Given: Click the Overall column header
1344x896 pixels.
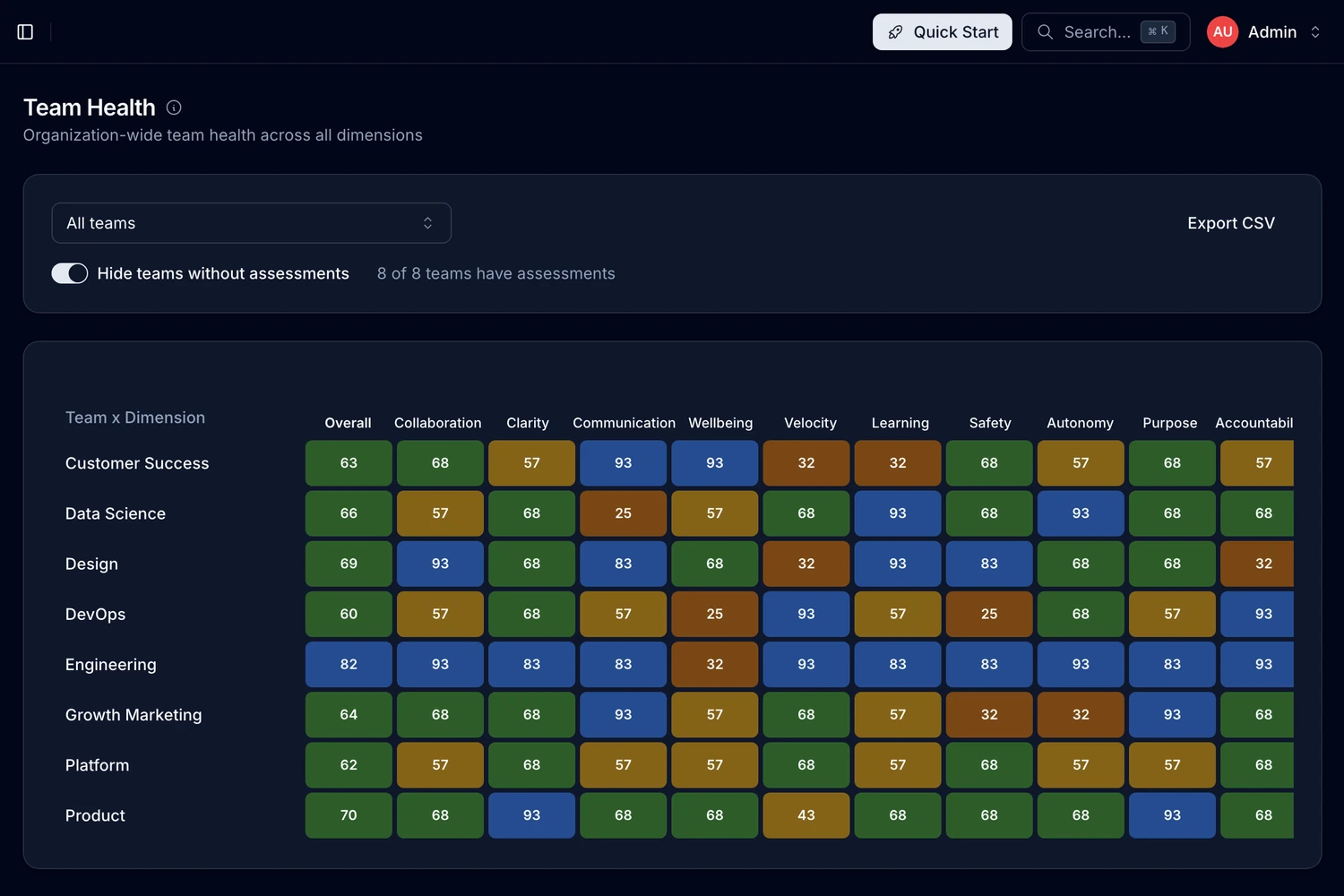Looking at the screenshot, I should (348, 423).
